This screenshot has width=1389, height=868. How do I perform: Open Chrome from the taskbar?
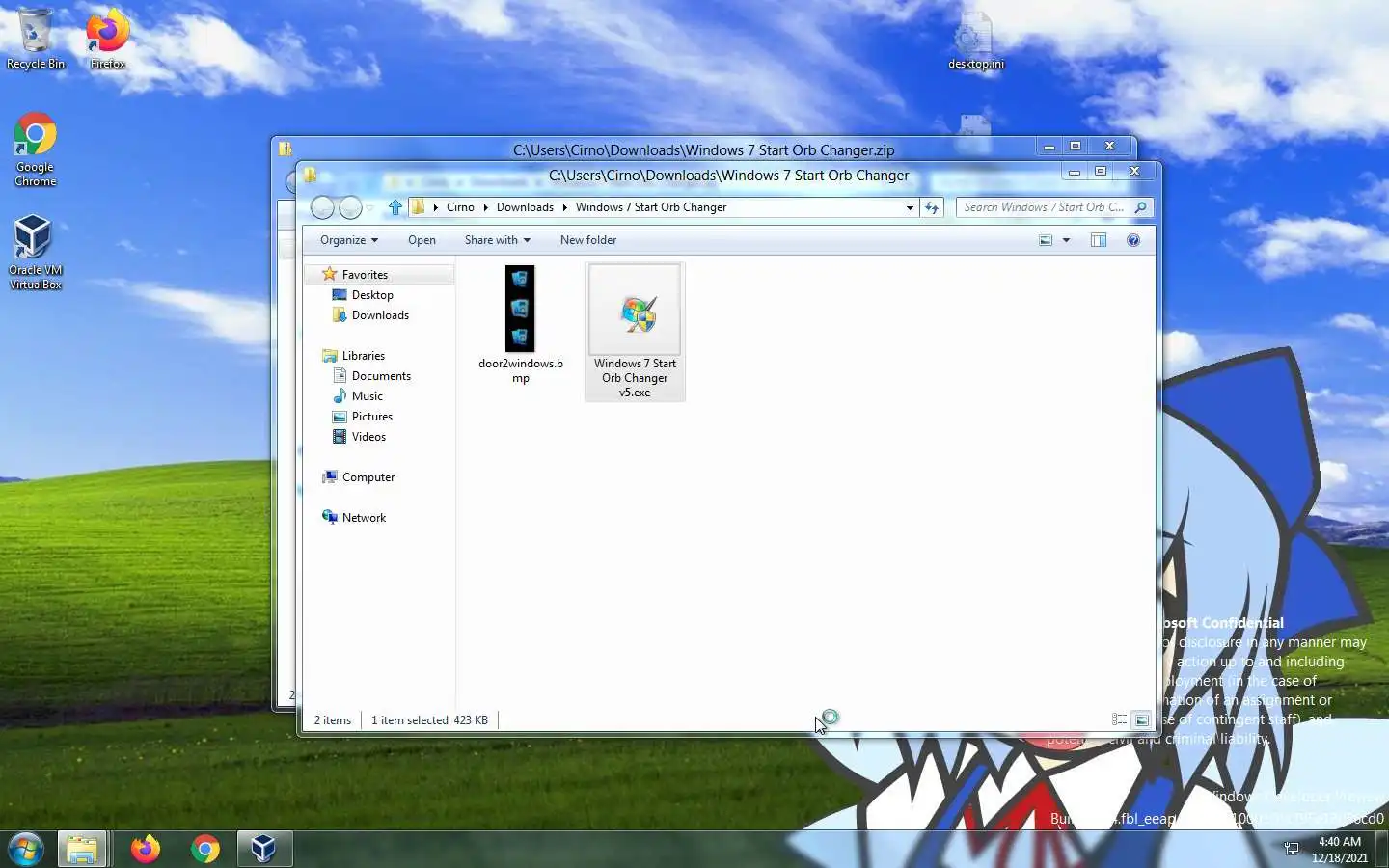(x=204, y=849)
